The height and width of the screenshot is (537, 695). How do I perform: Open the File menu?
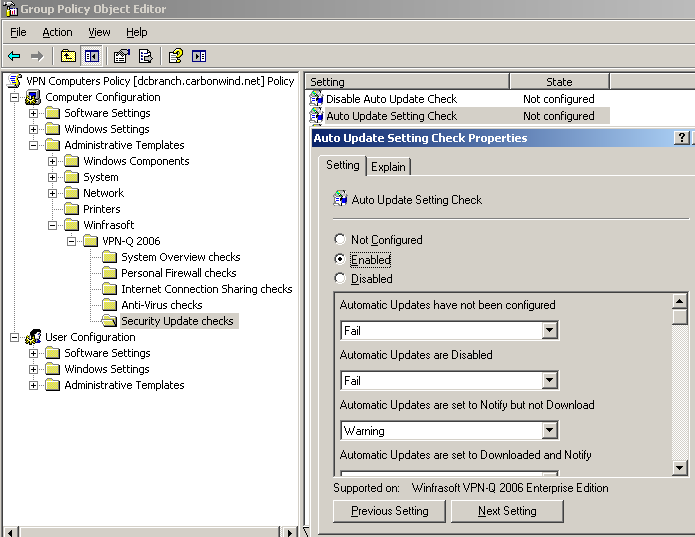click(x=18, y=32)
